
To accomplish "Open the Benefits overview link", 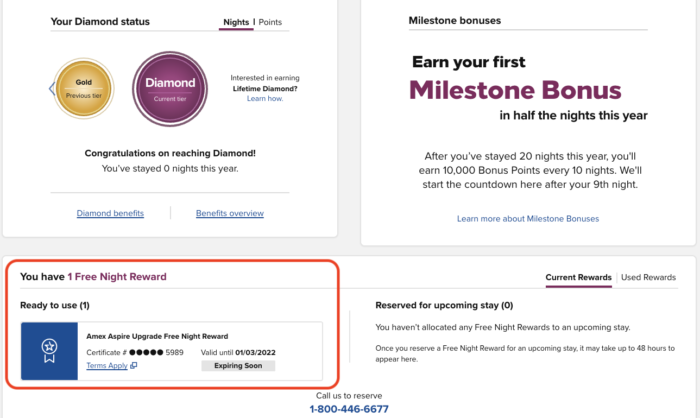I will [x=230, y=213].
